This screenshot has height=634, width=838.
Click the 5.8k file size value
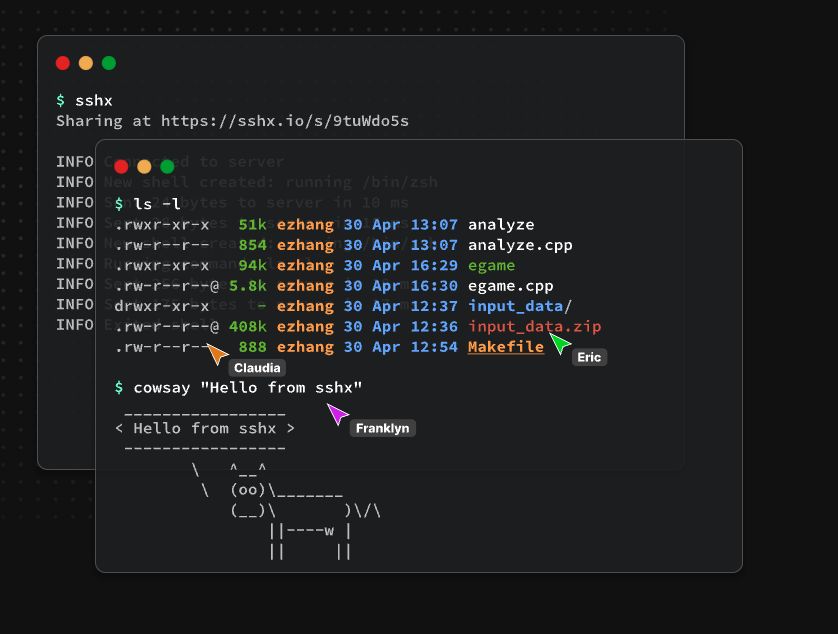(x=247, y=286)
